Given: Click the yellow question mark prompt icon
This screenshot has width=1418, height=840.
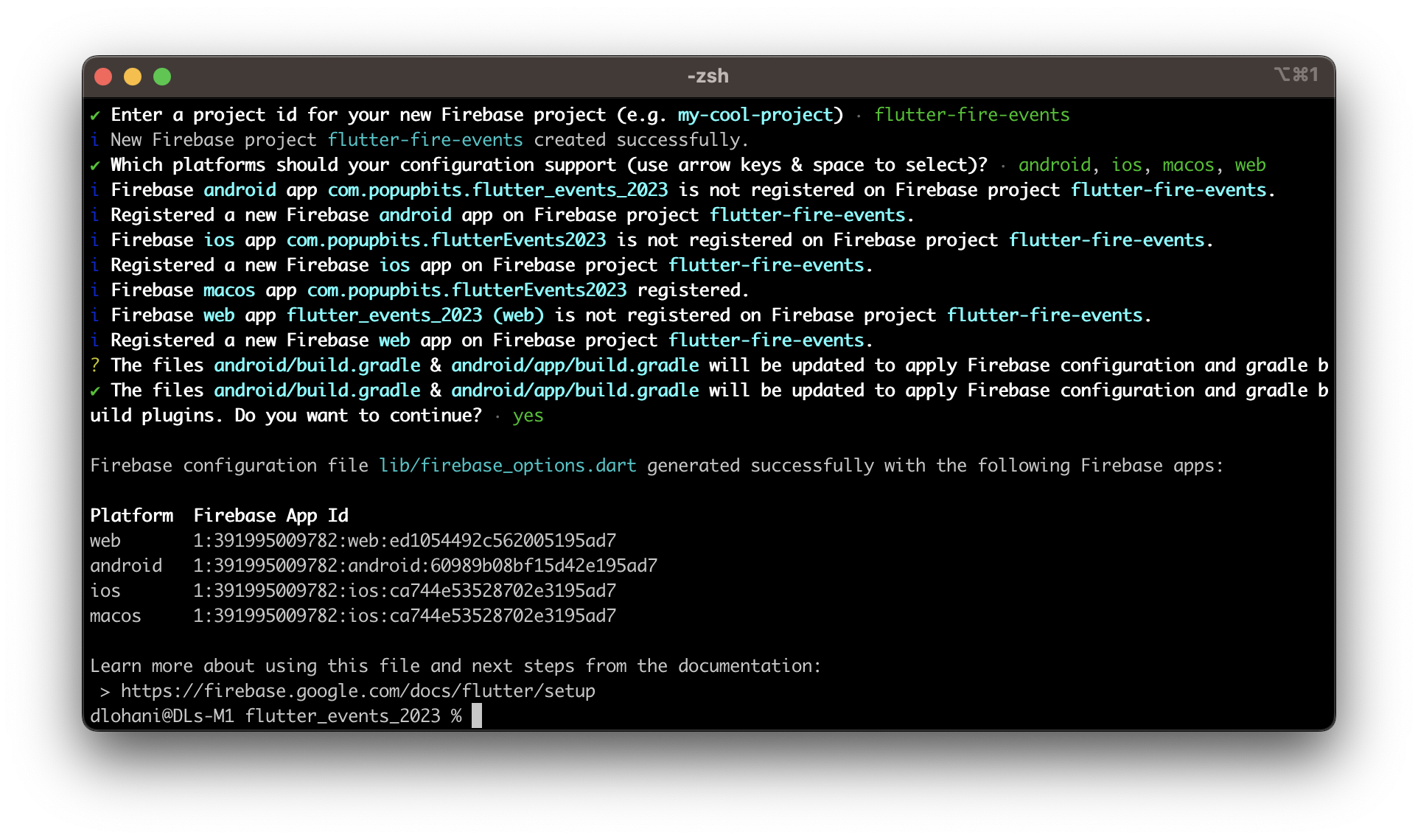Looking at the screenshot, I should pos(95,365).
